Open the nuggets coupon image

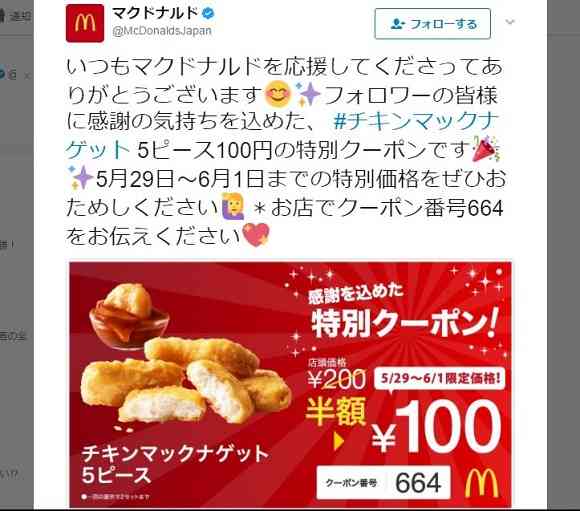[x=290, y=384]
